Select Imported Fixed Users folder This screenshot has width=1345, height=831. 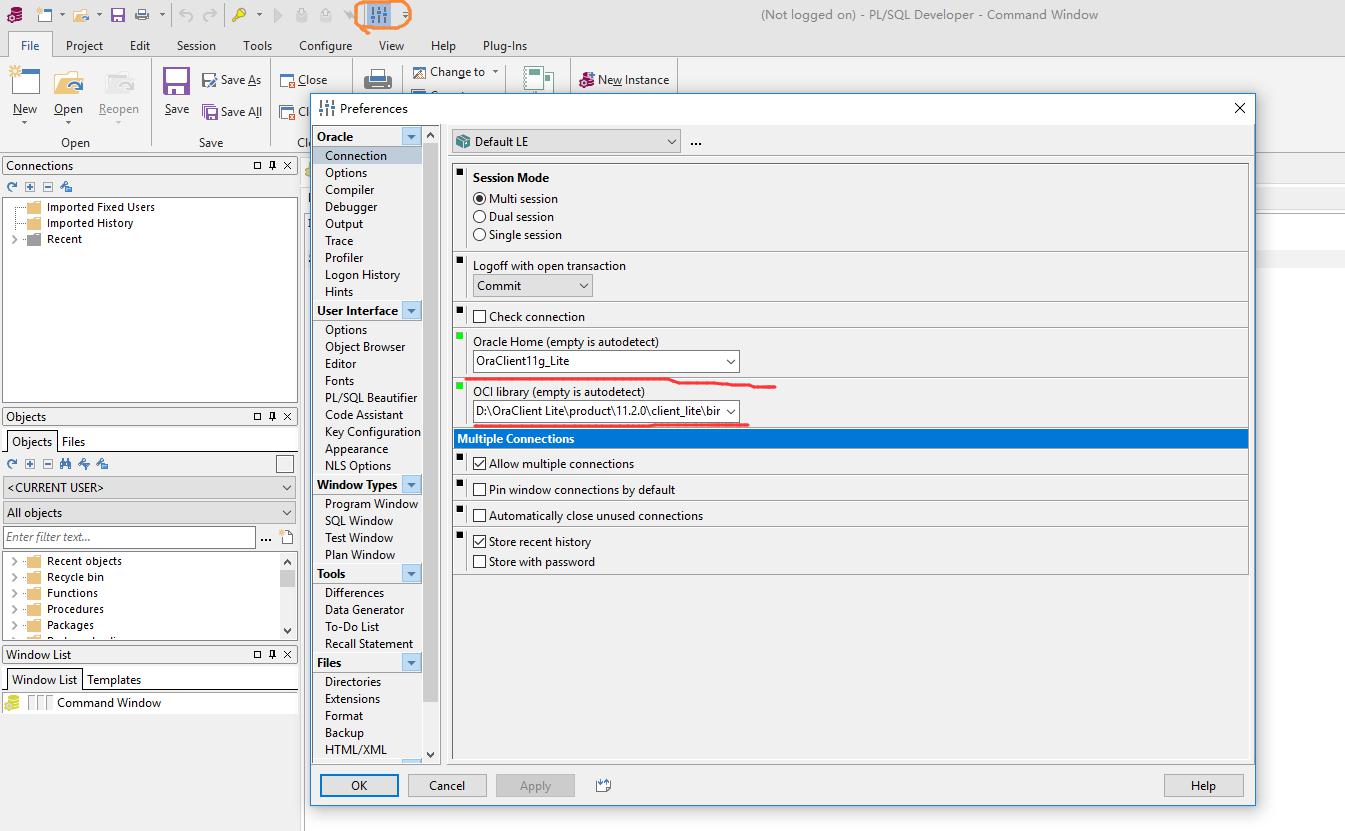(x=100, y=207)
